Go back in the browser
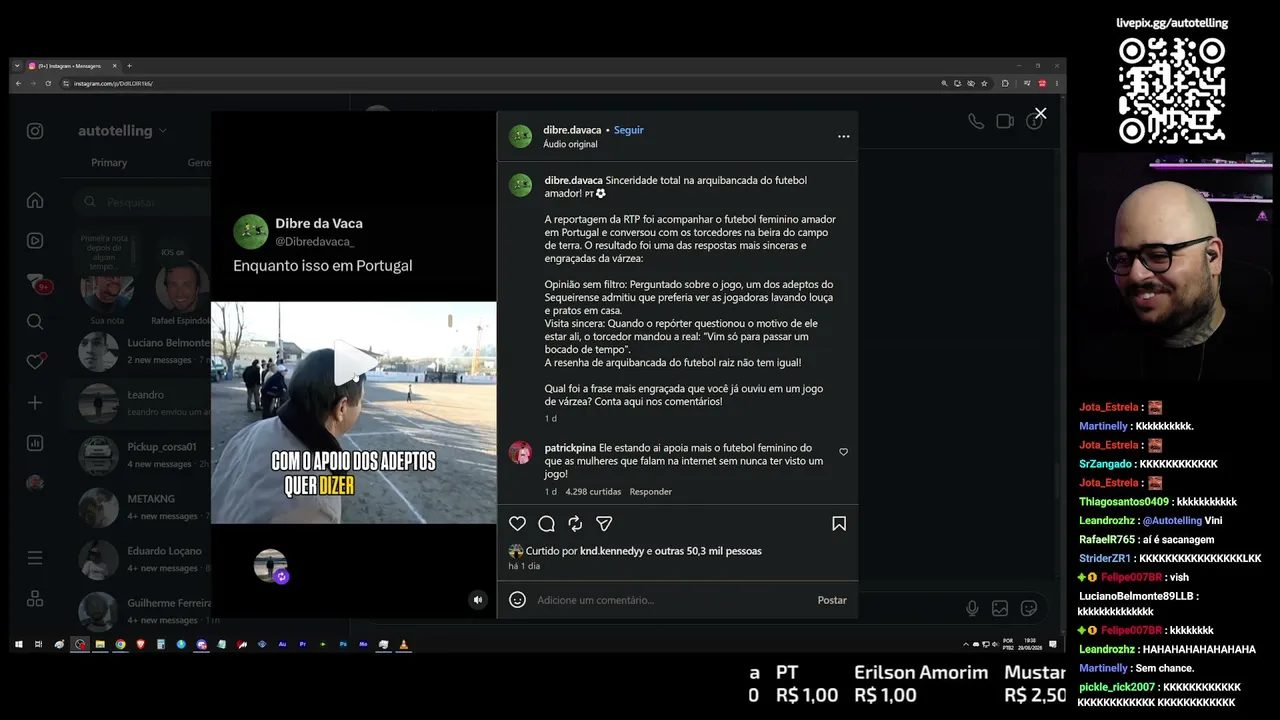The image size is (1280, 720). [18, 83]
